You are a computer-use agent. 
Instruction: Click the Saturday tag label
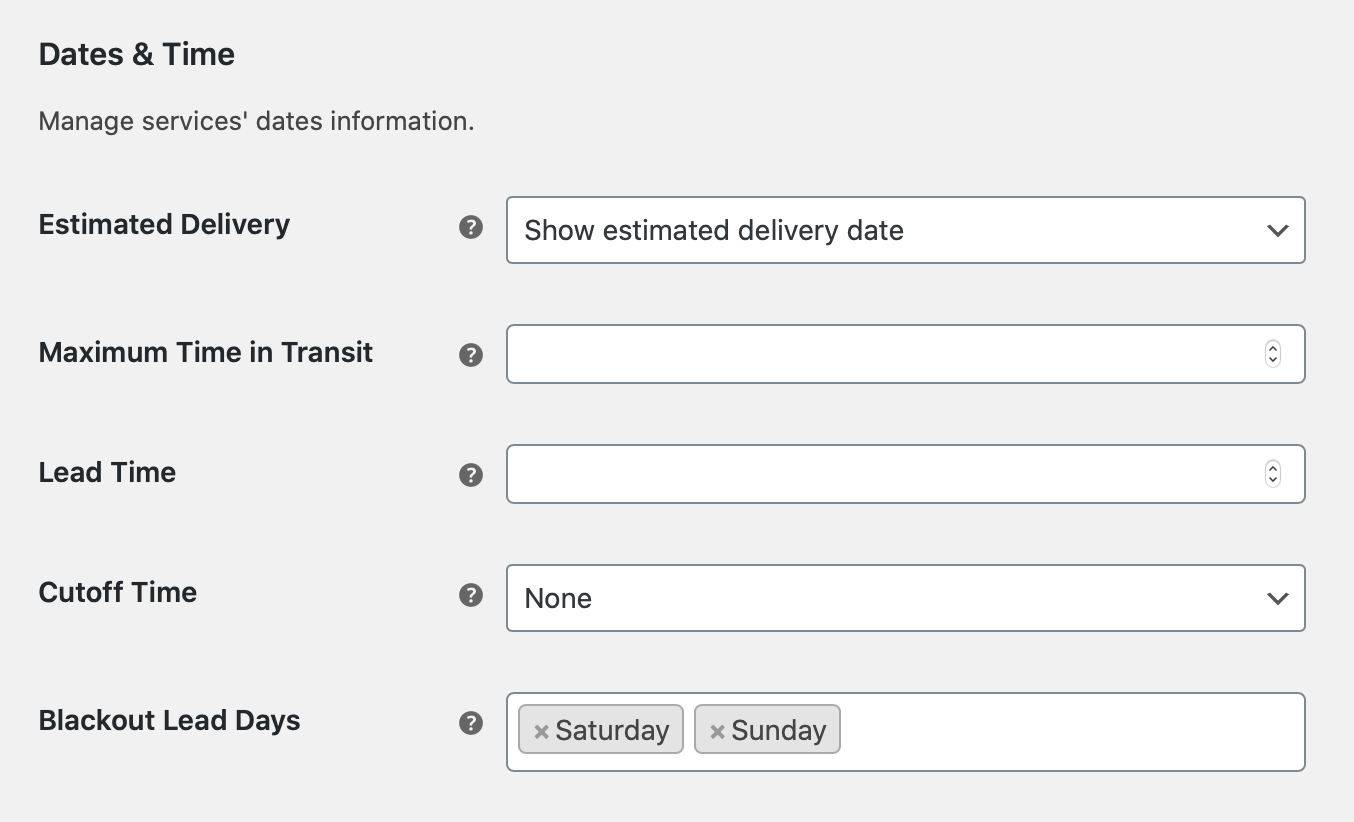click(612, 731)
